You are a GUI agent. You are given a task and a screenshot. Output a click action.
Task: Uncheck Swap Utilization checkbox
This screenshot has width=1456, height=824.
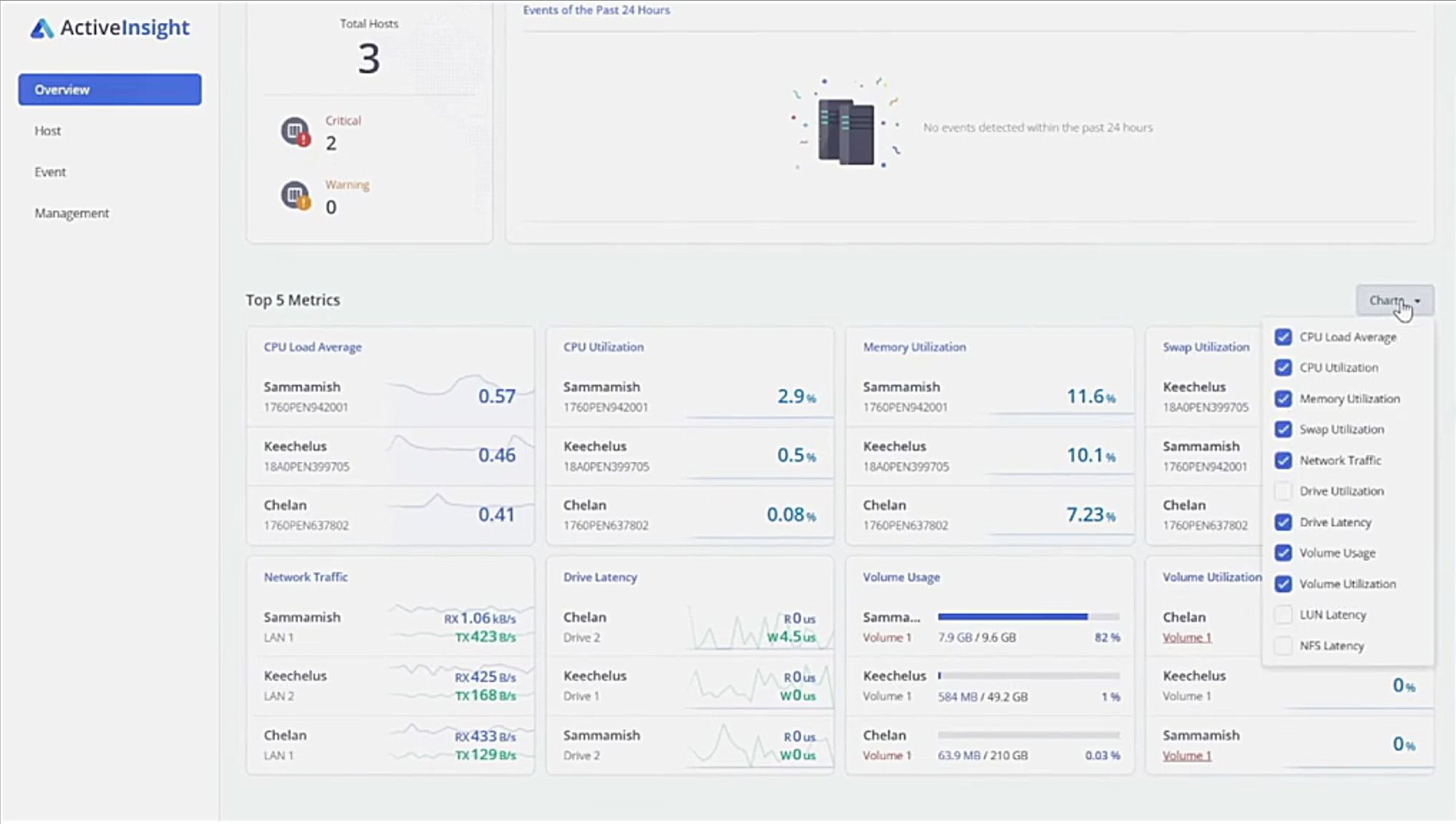point(1283,429)
